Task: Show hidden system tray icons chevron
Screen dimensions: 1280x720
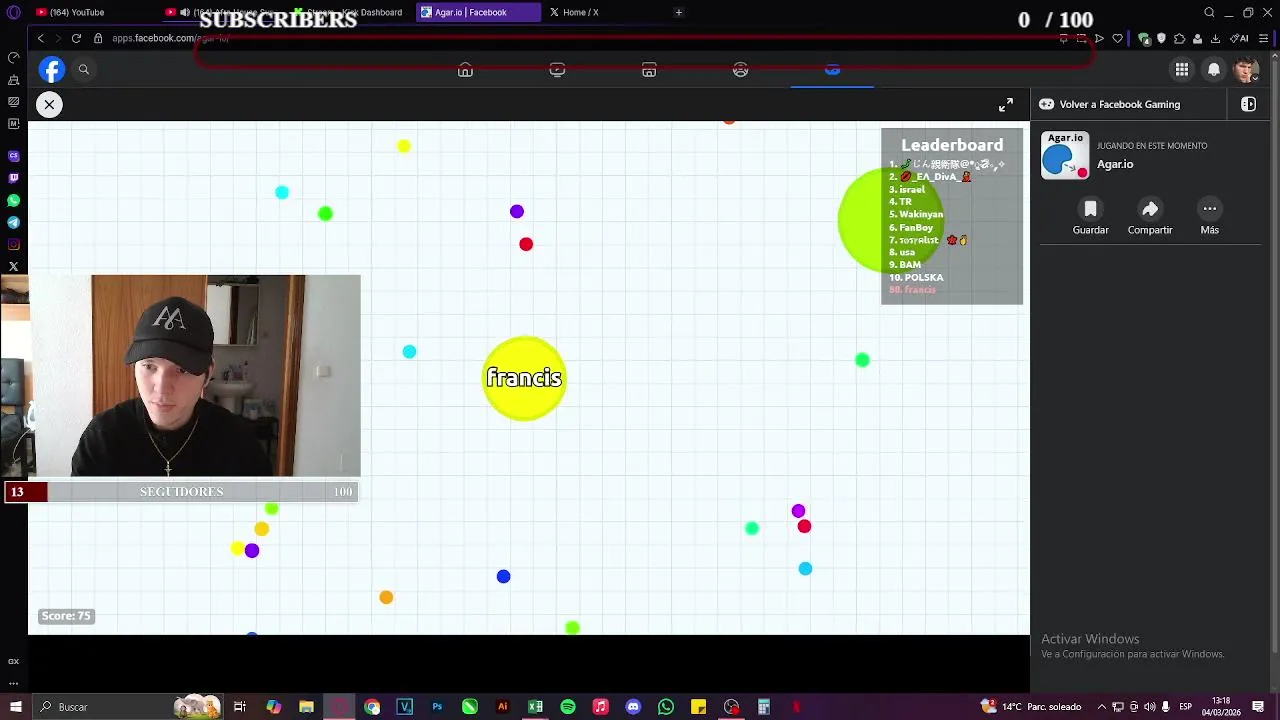Action: pyautogui.click(x=1102, y=707)
